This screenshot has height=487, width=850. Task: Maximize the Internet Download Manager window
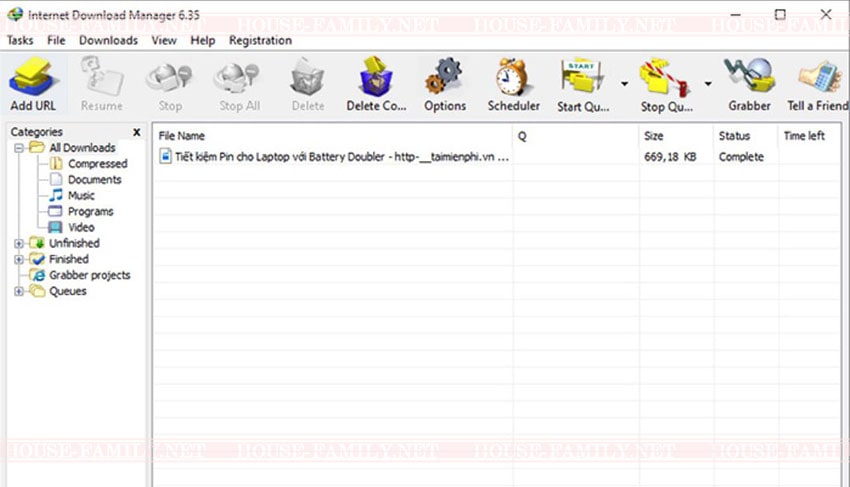pyautogui.click(x=780, y=15)
